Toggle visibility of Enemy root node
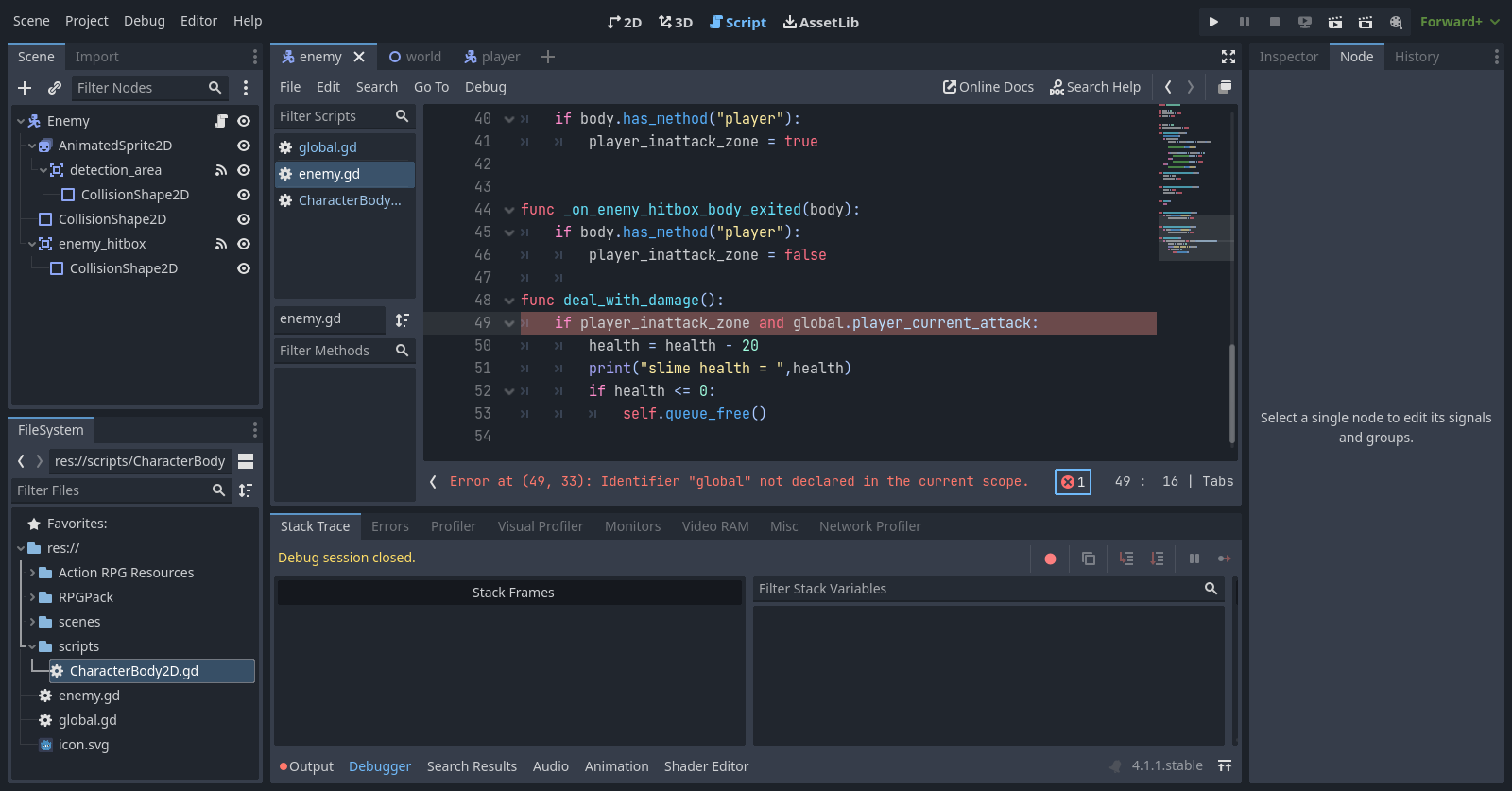 point(244,121)
